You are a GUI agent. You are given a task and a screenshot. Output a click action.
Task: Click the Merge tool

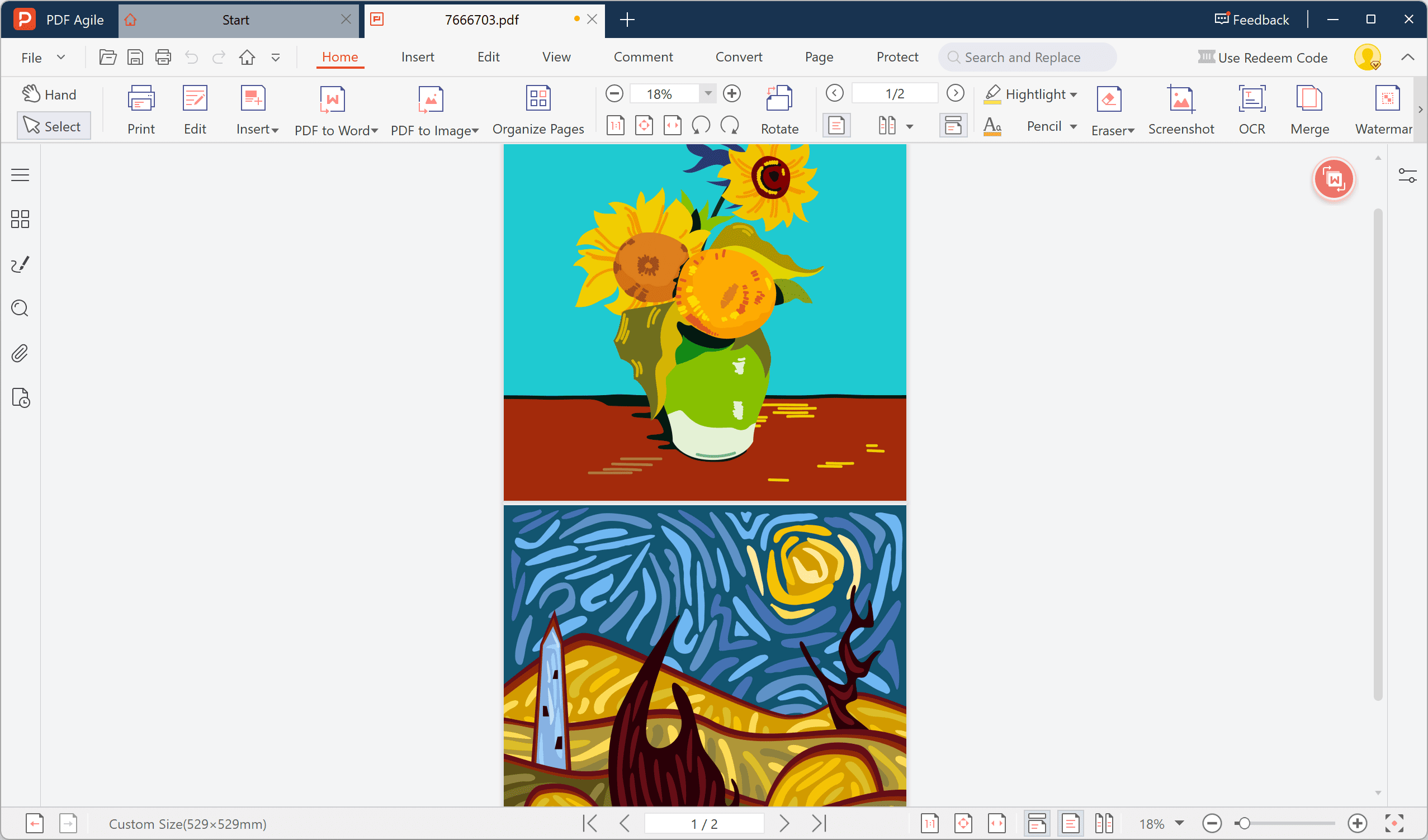coord(1309,110)
